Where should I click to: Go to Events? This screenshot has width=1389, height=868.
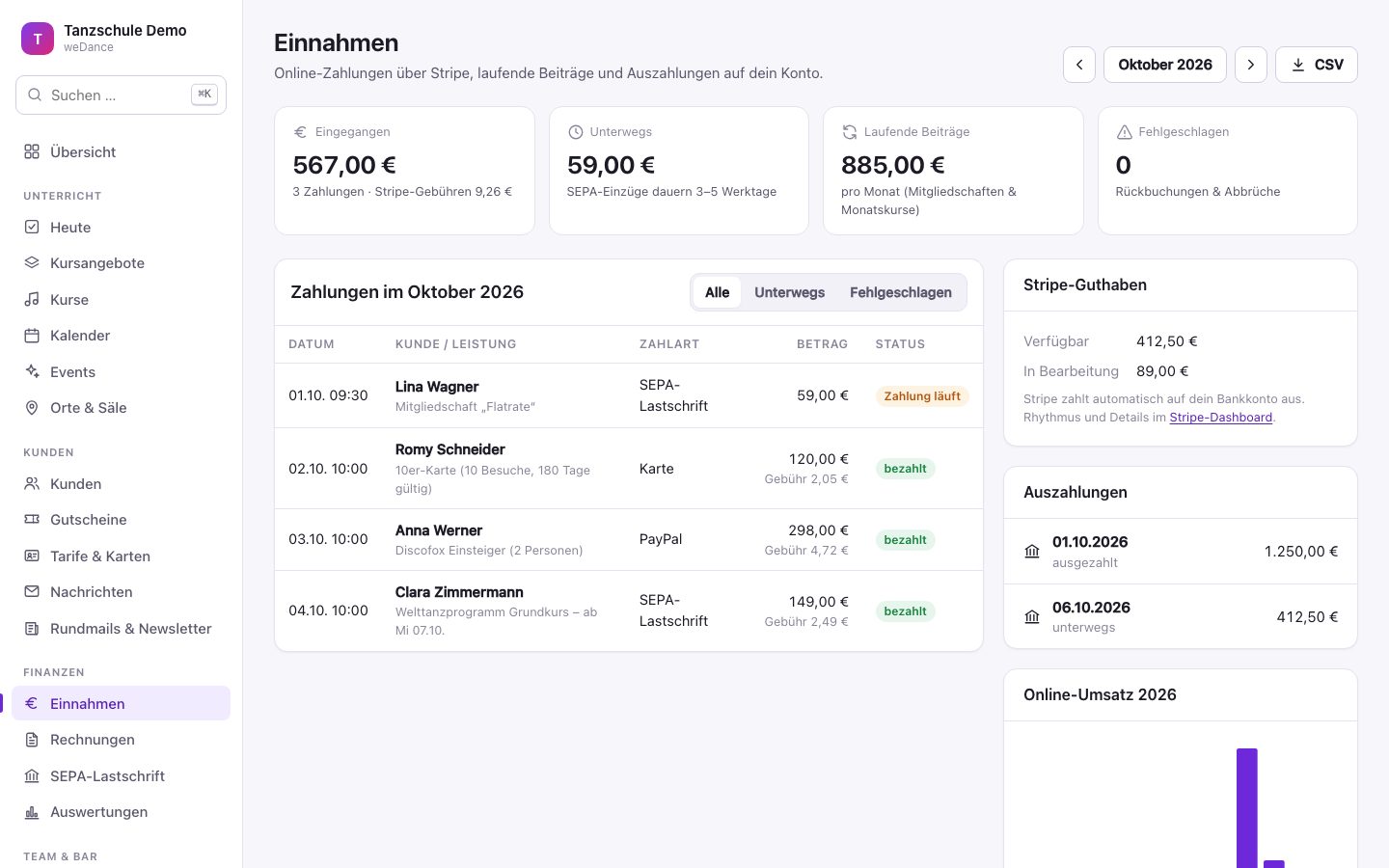pos(121,372)
